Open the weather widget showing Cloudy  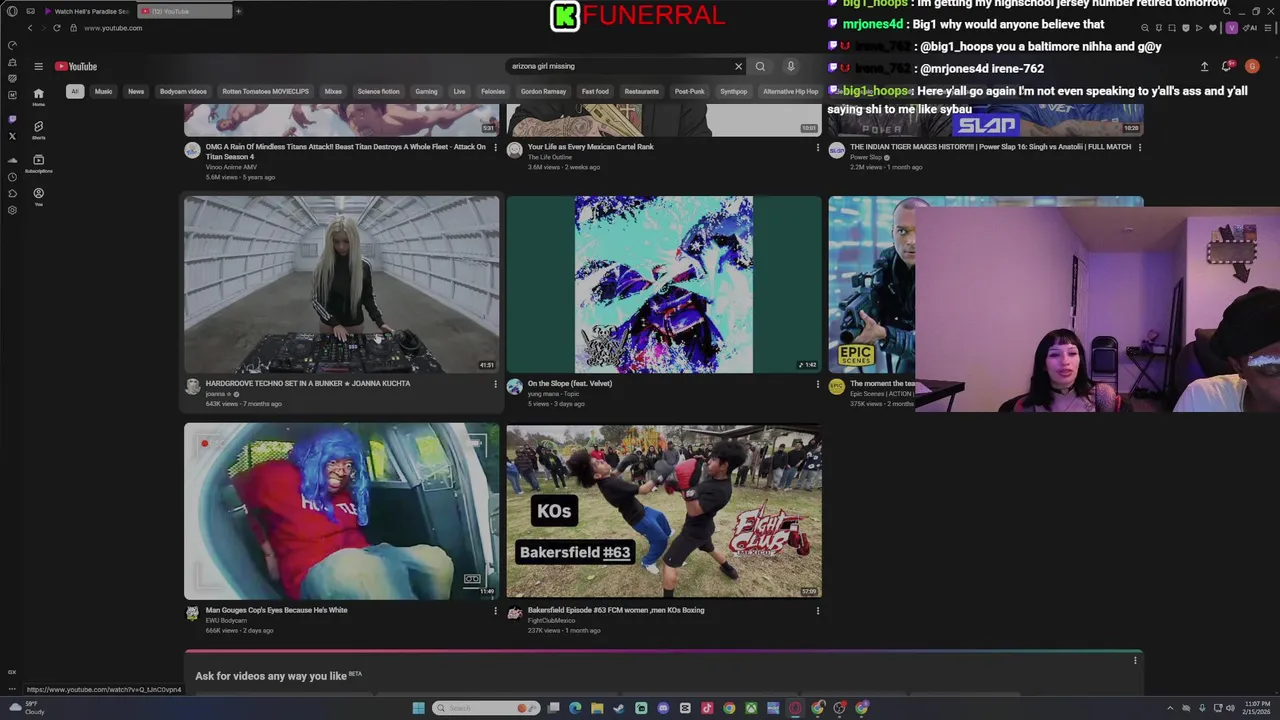(28, 708)
